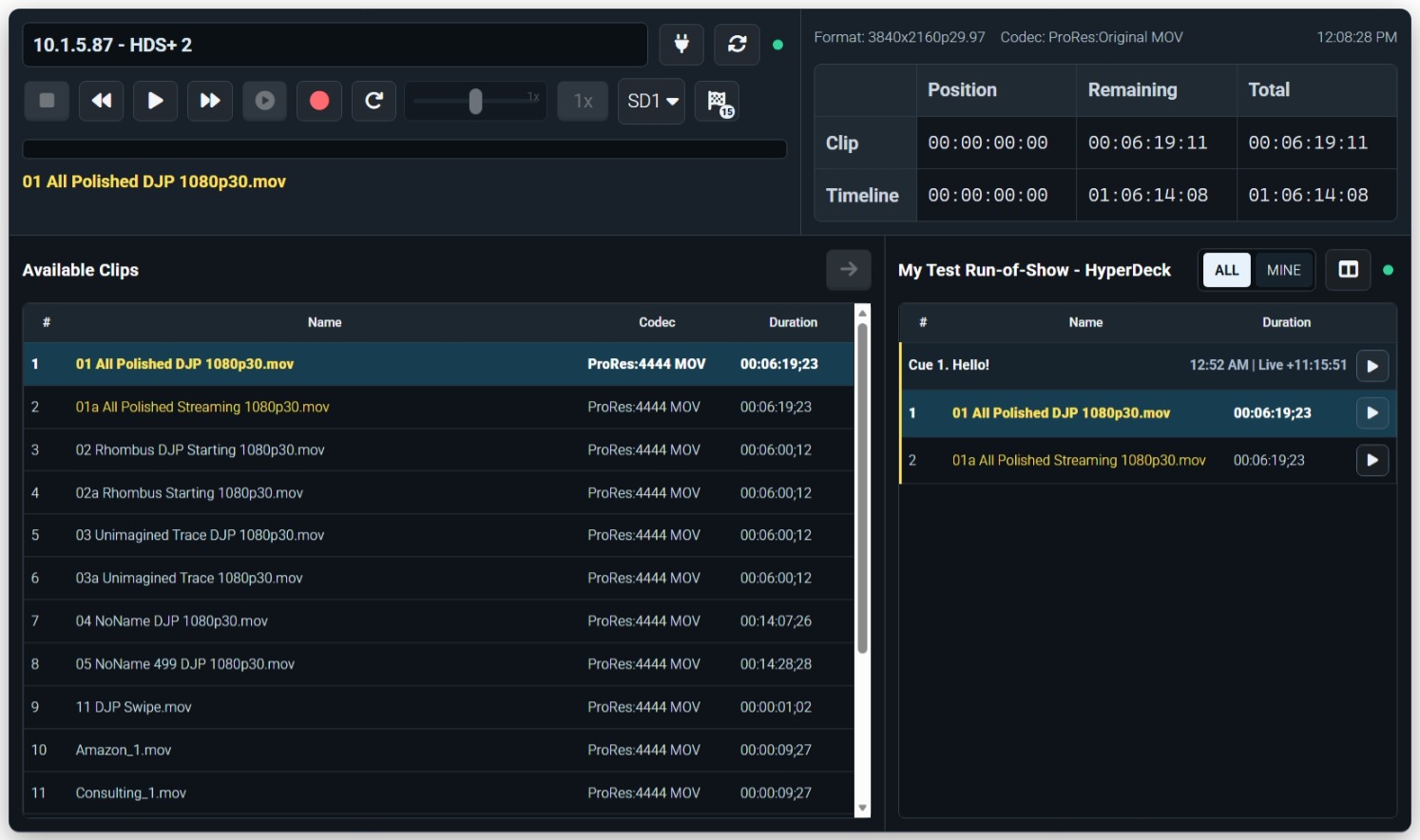1420x840 pixels.
Task: Click the Clip Position timecode 00:00:00:00
Action: pos(988,143)
